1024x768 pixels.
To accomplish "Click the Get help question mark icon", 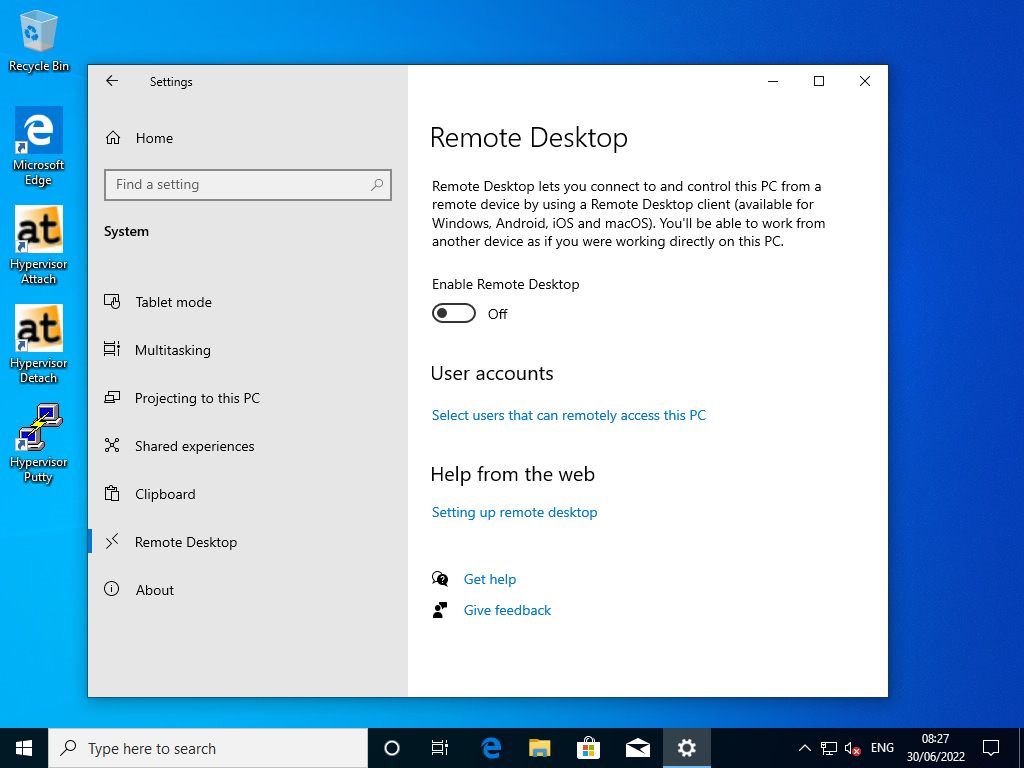I will click(x=440, y=579).
